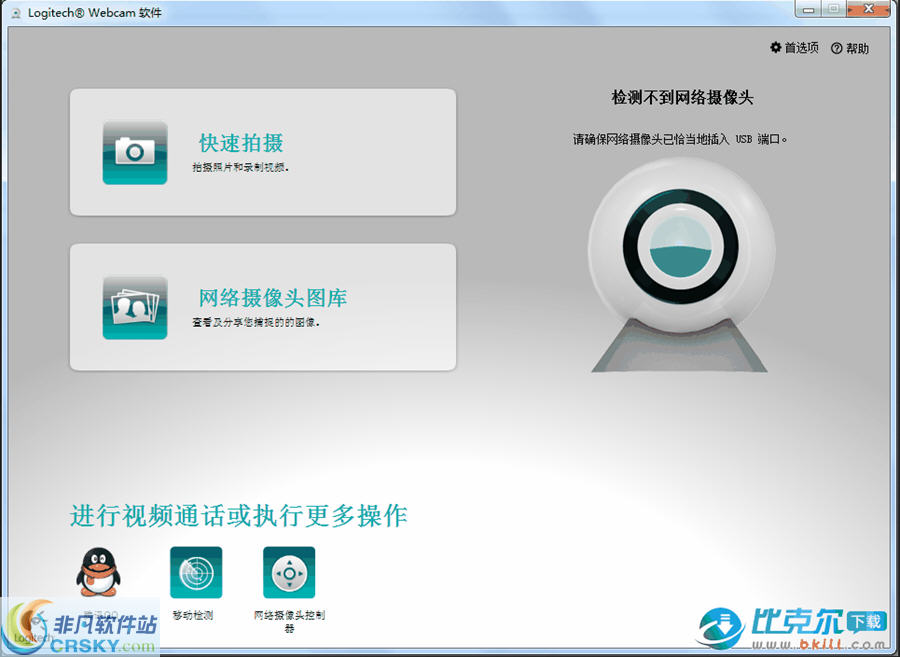The image size is (900, 657).
Task: Open the 帮助 help menu item
Action: [x=858, y=47]
